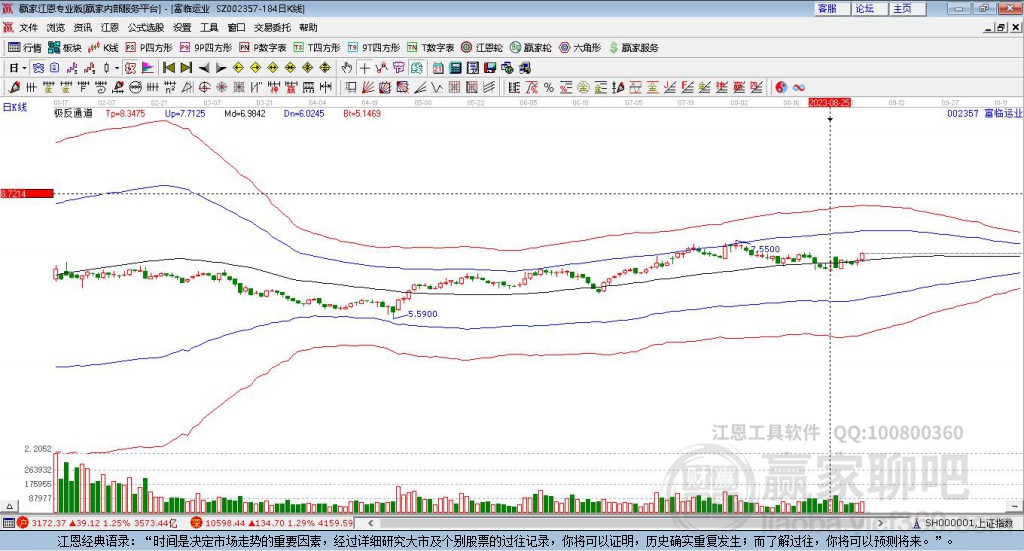Jump to first bar icon
The image size is (1024, 551).
pos(168,68)
